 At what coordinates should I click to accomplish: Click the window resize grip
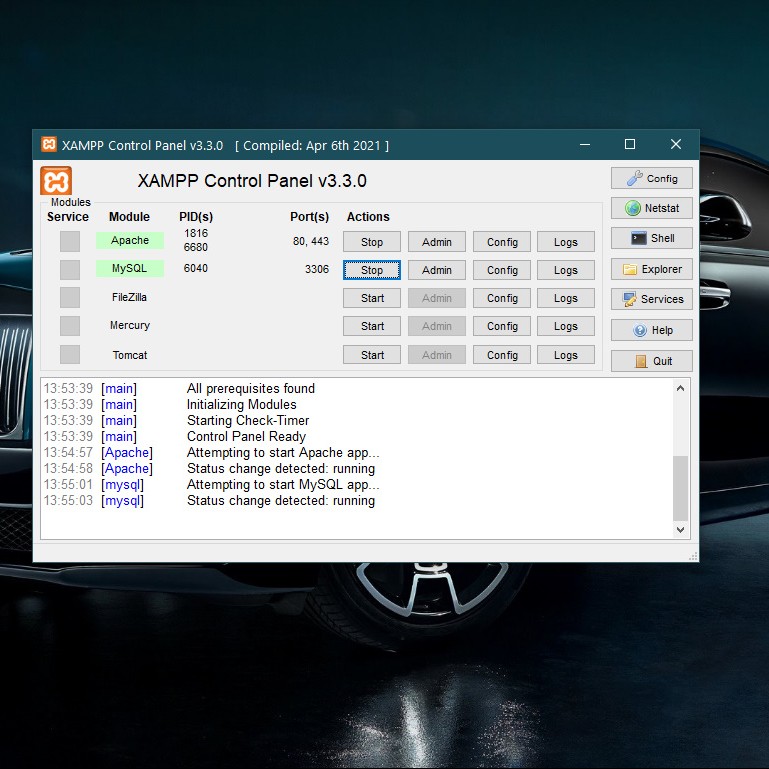(693, 556)
